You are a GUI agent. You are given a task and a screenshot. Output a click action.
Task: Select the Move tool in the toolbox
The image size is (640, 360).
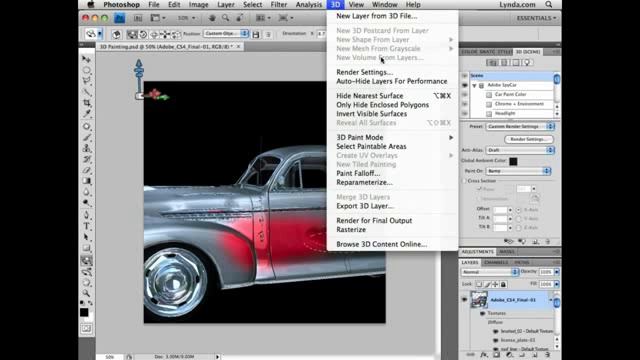(87, 60)
